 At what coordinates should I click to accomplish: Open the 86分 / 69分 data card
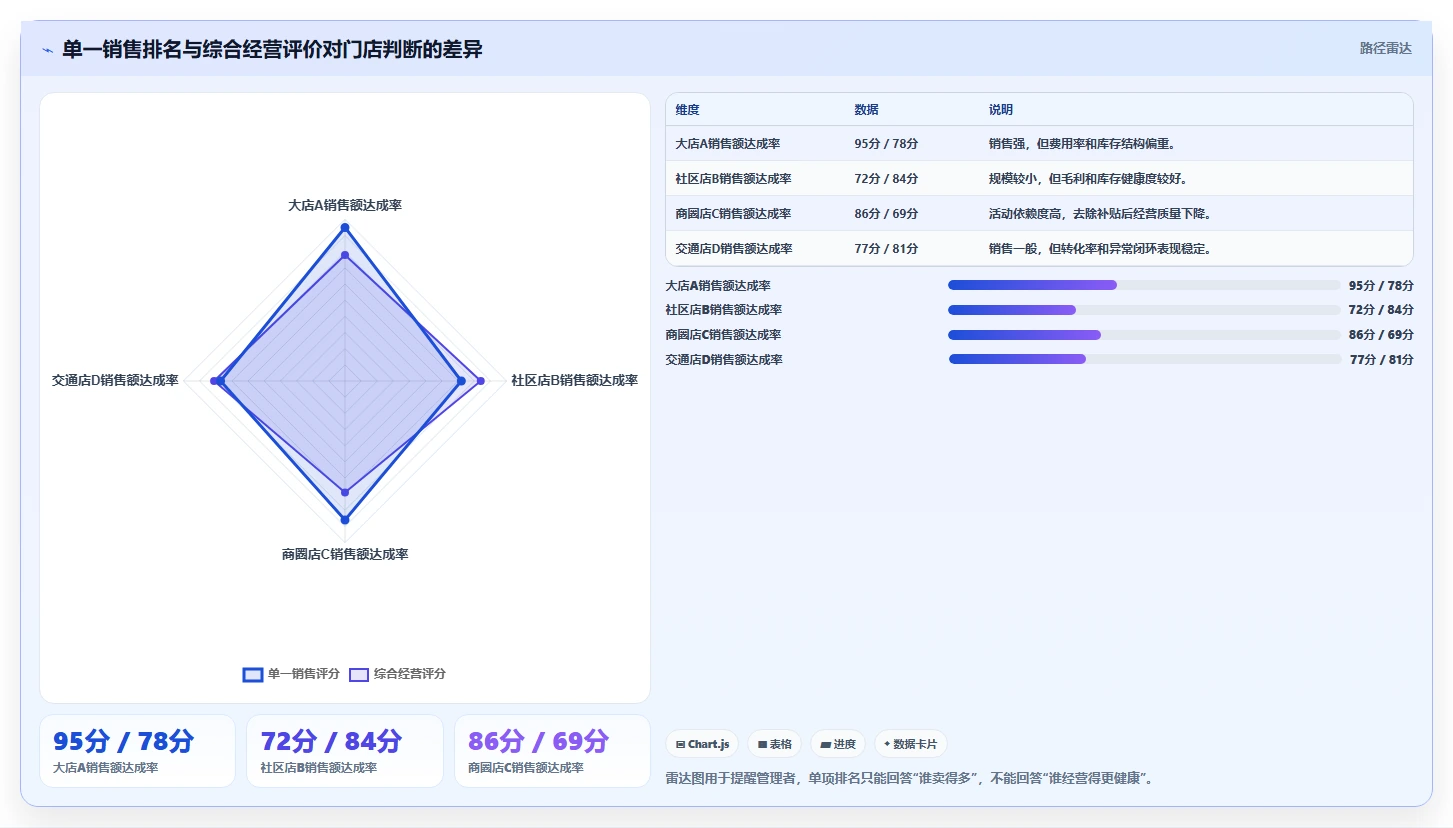click(552, 751)
